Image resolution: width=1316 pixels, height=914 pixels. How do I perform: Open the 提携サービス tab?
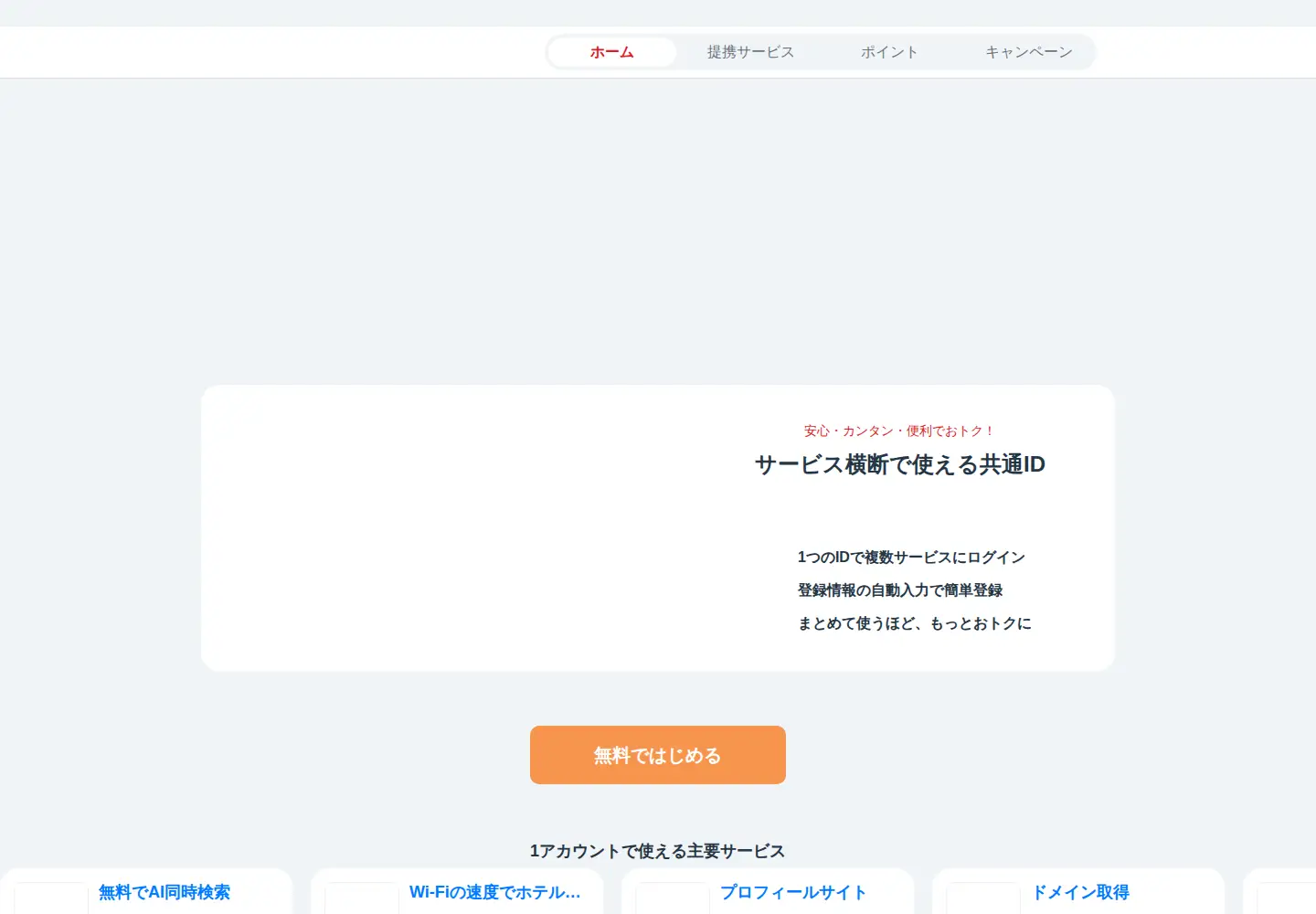tap(750, 52)
